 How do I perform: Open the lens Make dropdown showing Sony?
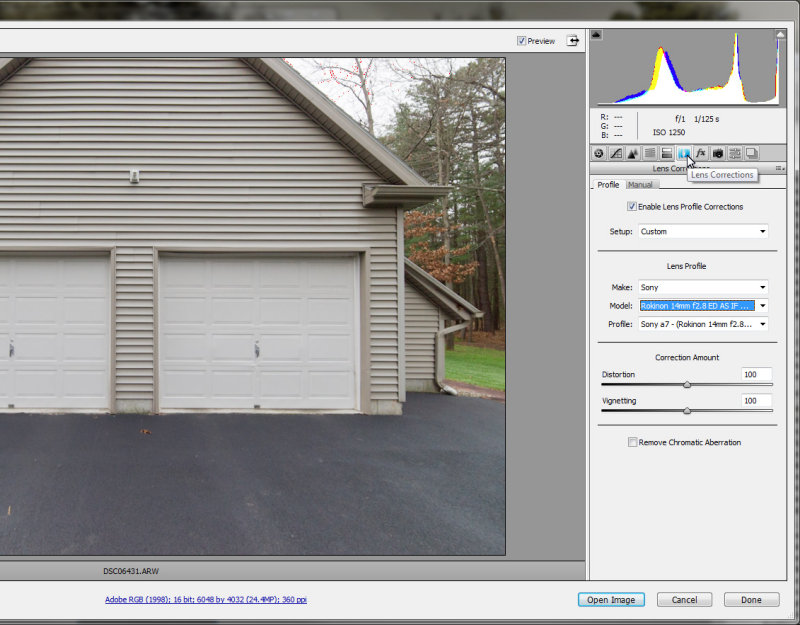[x=703, y=287]
